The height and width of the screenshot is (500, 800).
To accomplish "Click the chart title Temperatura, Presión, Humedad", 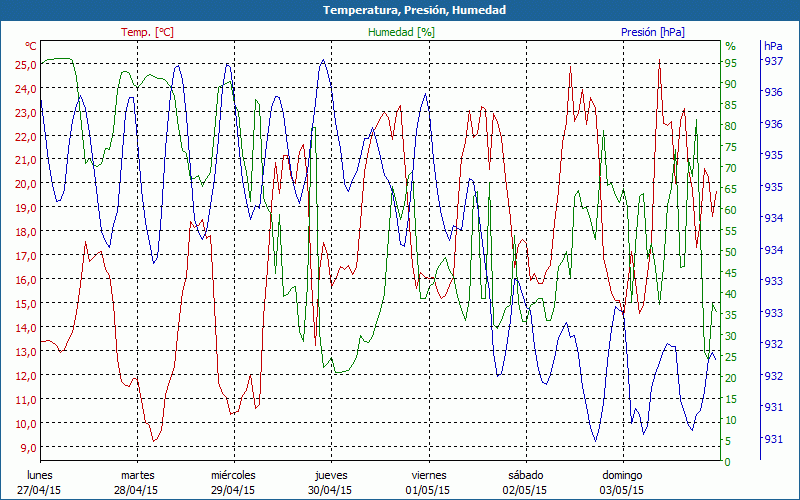I will [400, 10].
